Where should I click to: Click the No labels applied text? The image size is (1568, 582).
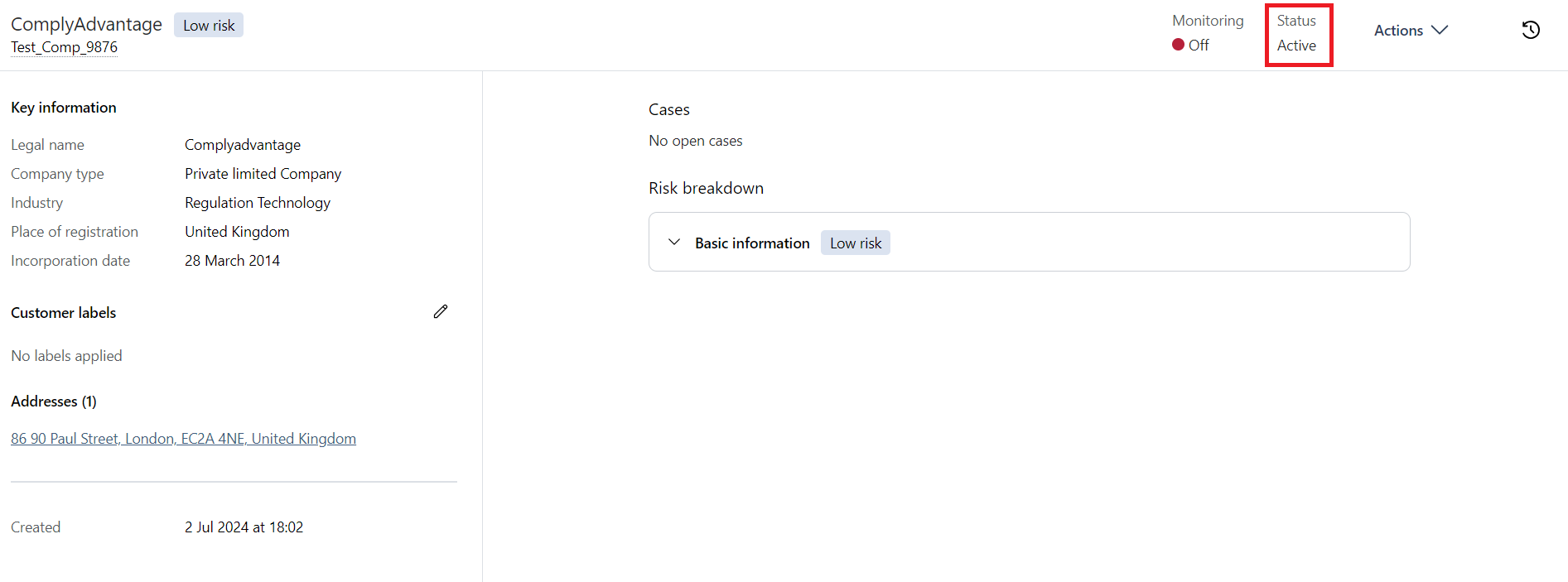[66, 356]
